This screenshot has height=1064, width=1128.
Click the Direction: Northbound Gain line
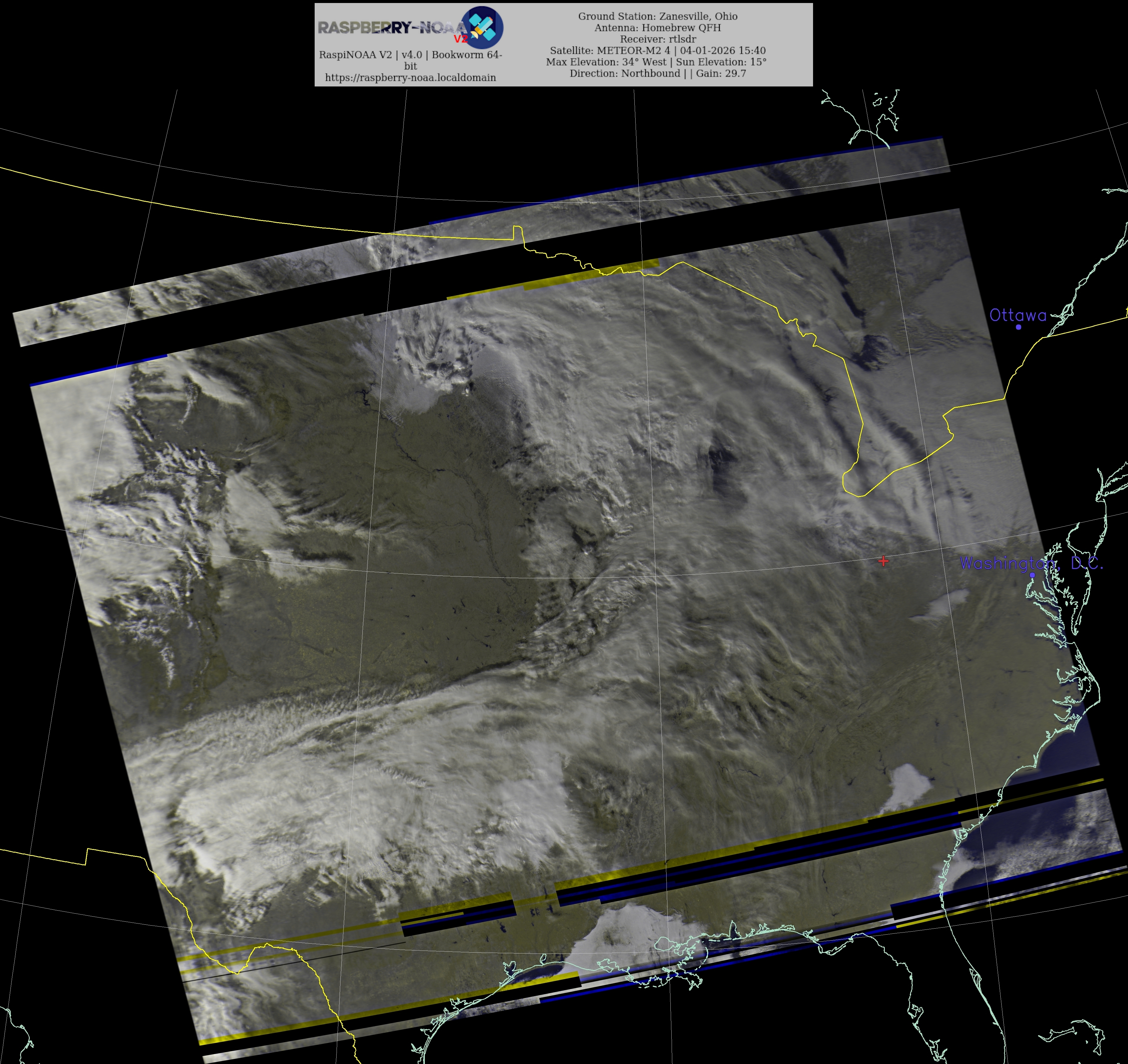pyautogui.click(x=658, y=73)
